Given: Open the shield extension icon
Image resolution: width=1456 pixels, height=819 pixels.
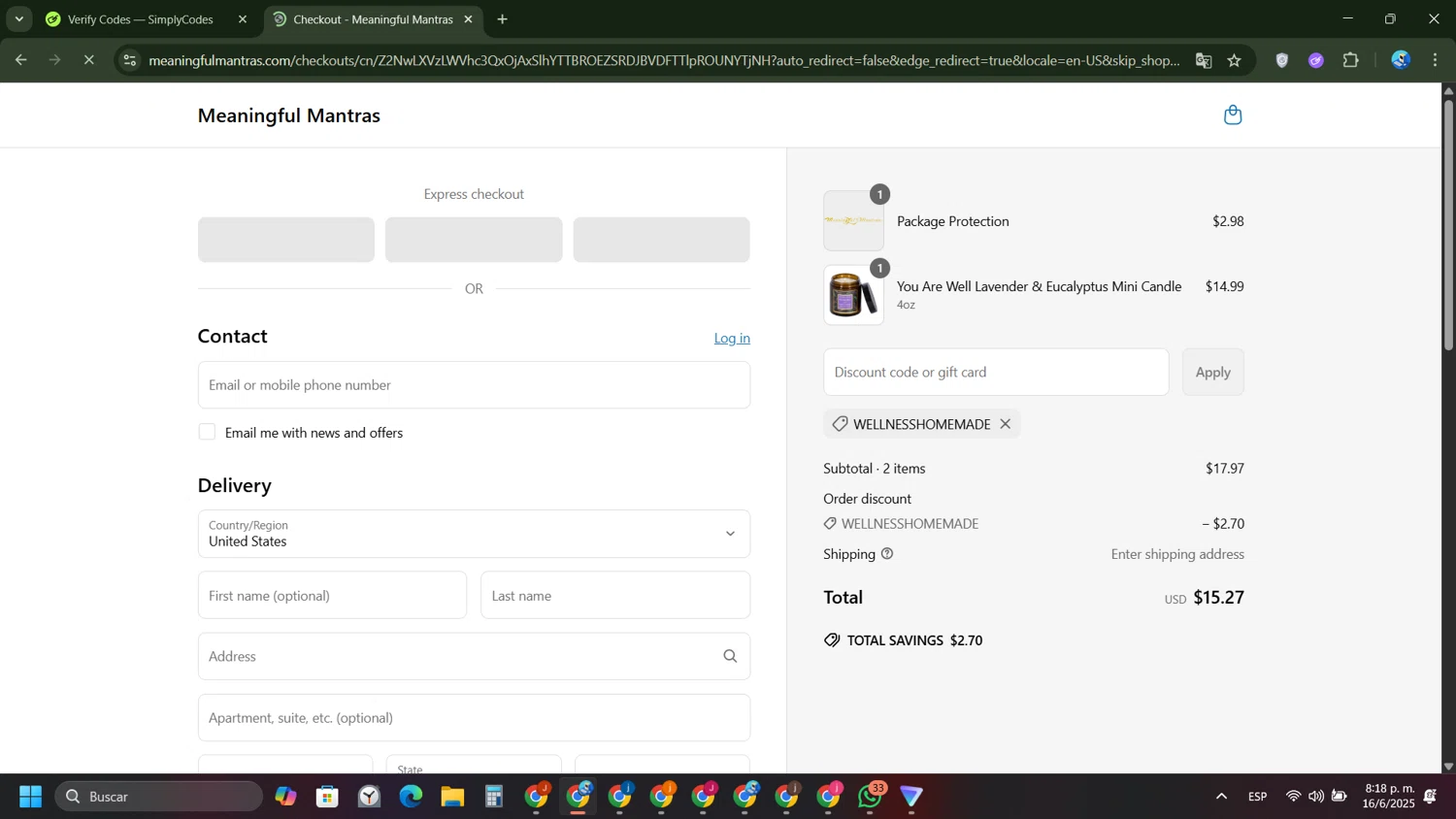Looking at the screenshot, I should (x=1282, y=60).
